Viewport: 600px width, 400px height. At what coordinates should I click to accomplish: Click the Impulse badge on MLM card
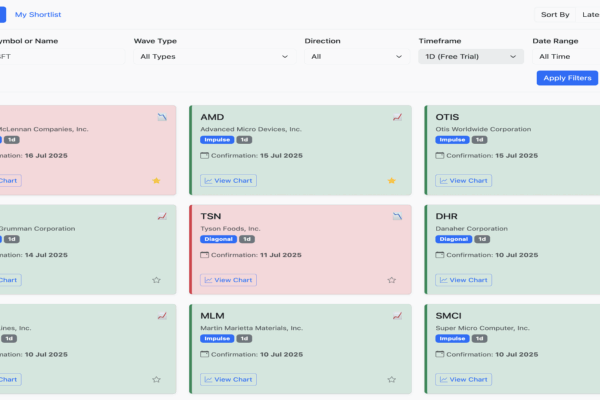(x=217, y=339)
